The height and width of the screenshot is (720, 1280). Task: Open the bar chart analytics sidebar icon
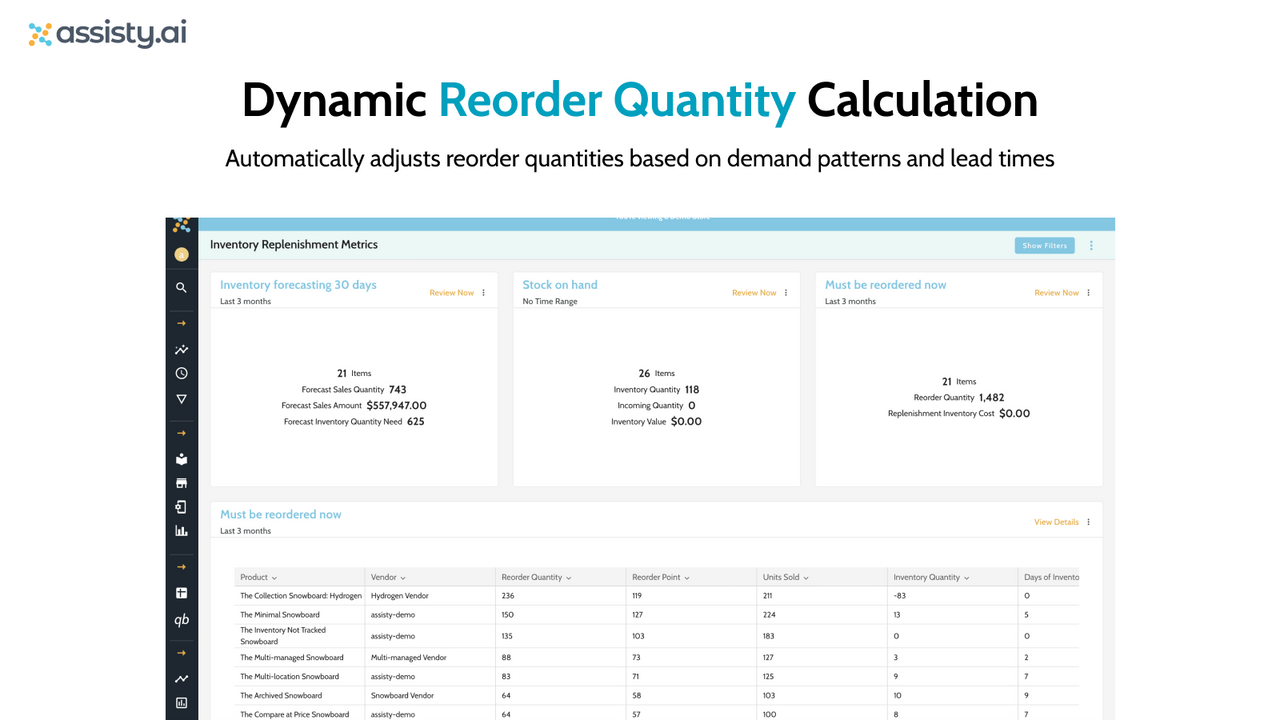tap(181, 530)
